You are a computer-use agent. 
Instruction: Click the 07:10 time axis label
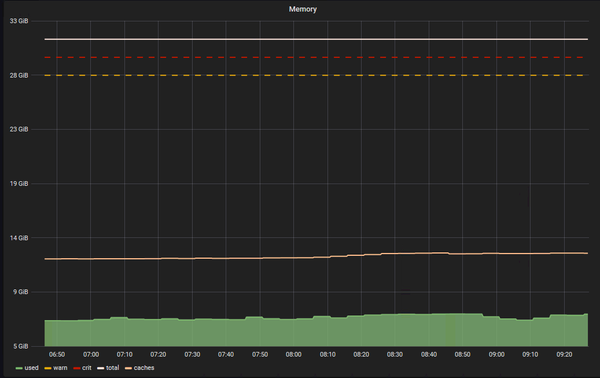tap(124, 355)
